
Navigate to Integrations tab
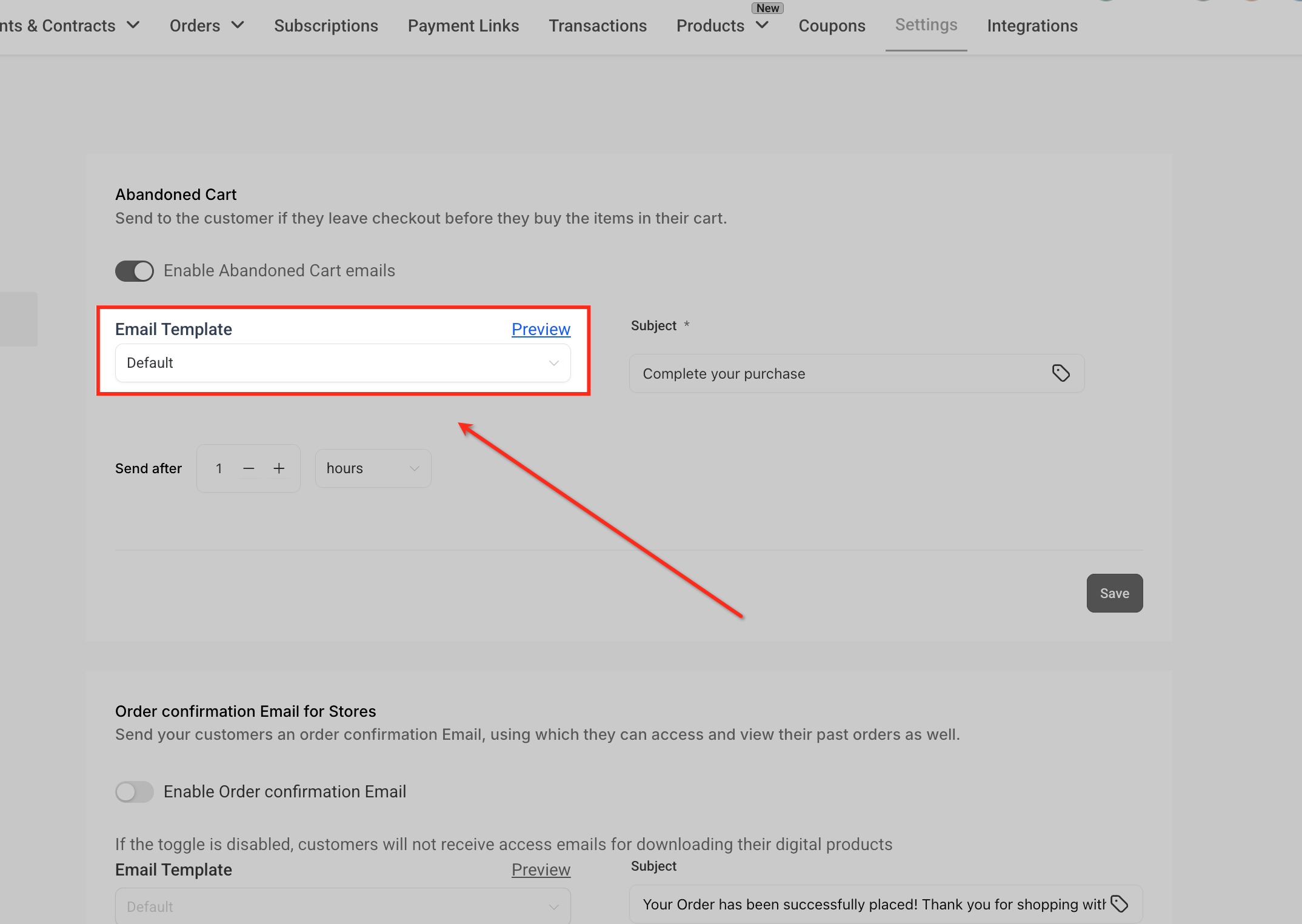1032,25
